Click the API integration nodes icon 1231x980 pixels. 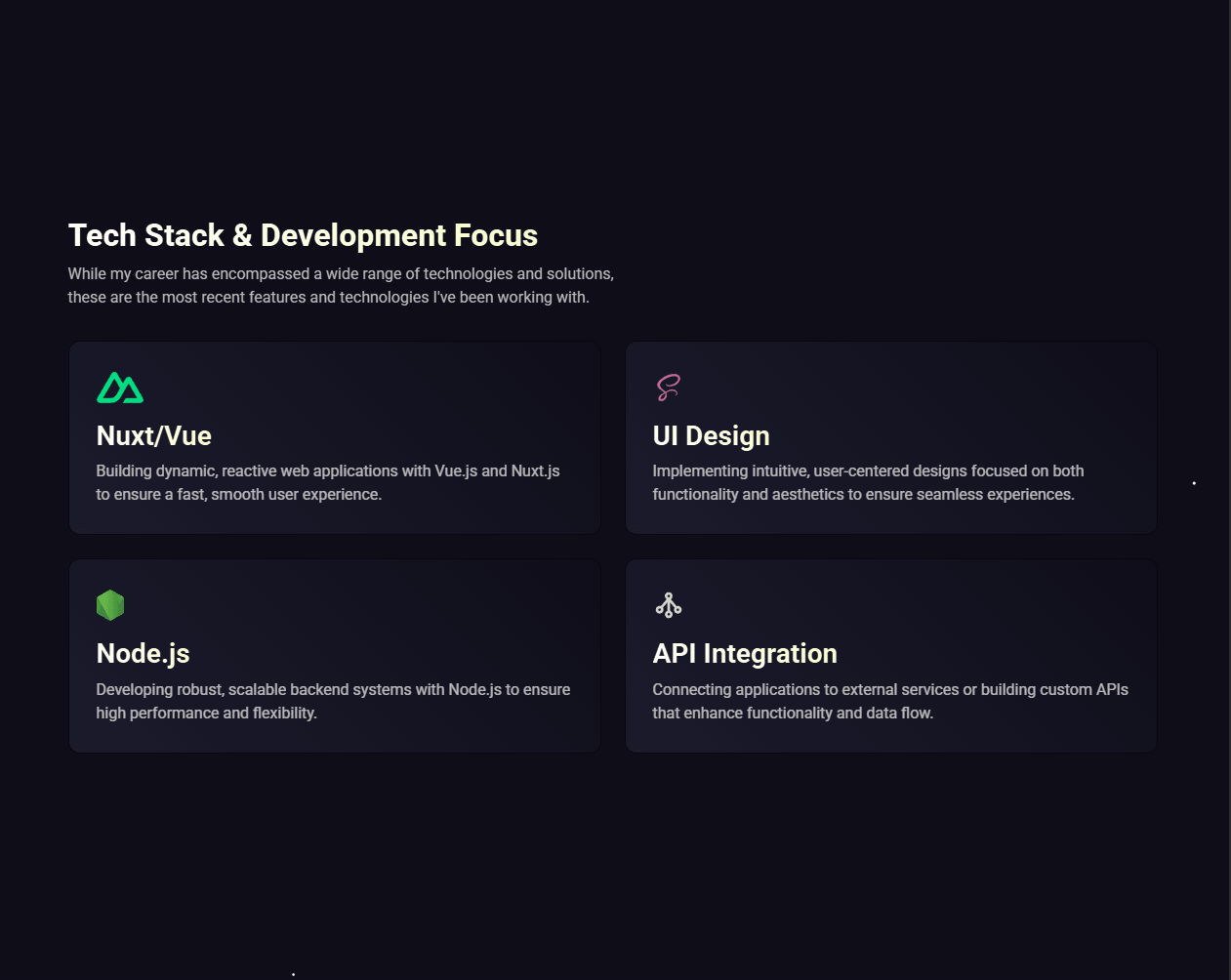click(669, 605)
